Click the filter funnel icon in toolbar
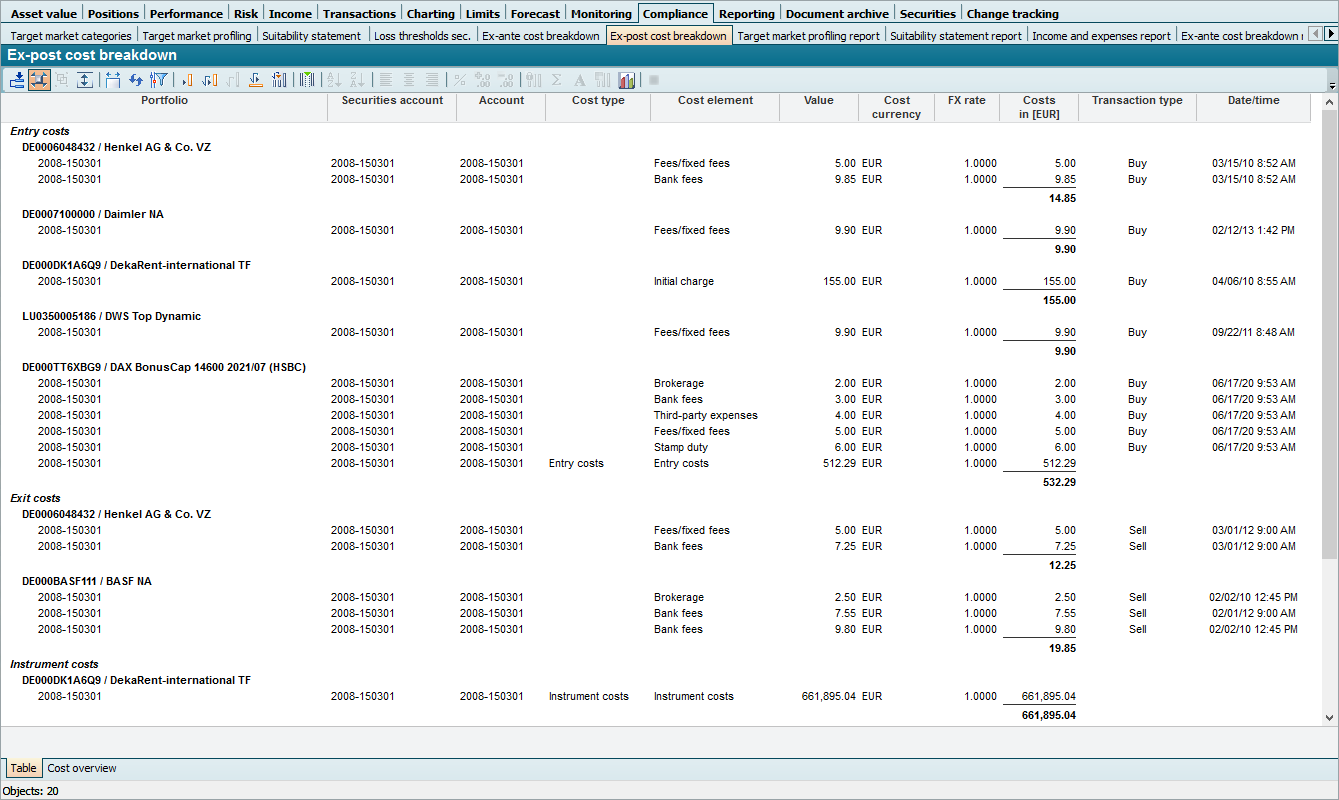Screen dimensions: 1339x800 tap(159, 80)
